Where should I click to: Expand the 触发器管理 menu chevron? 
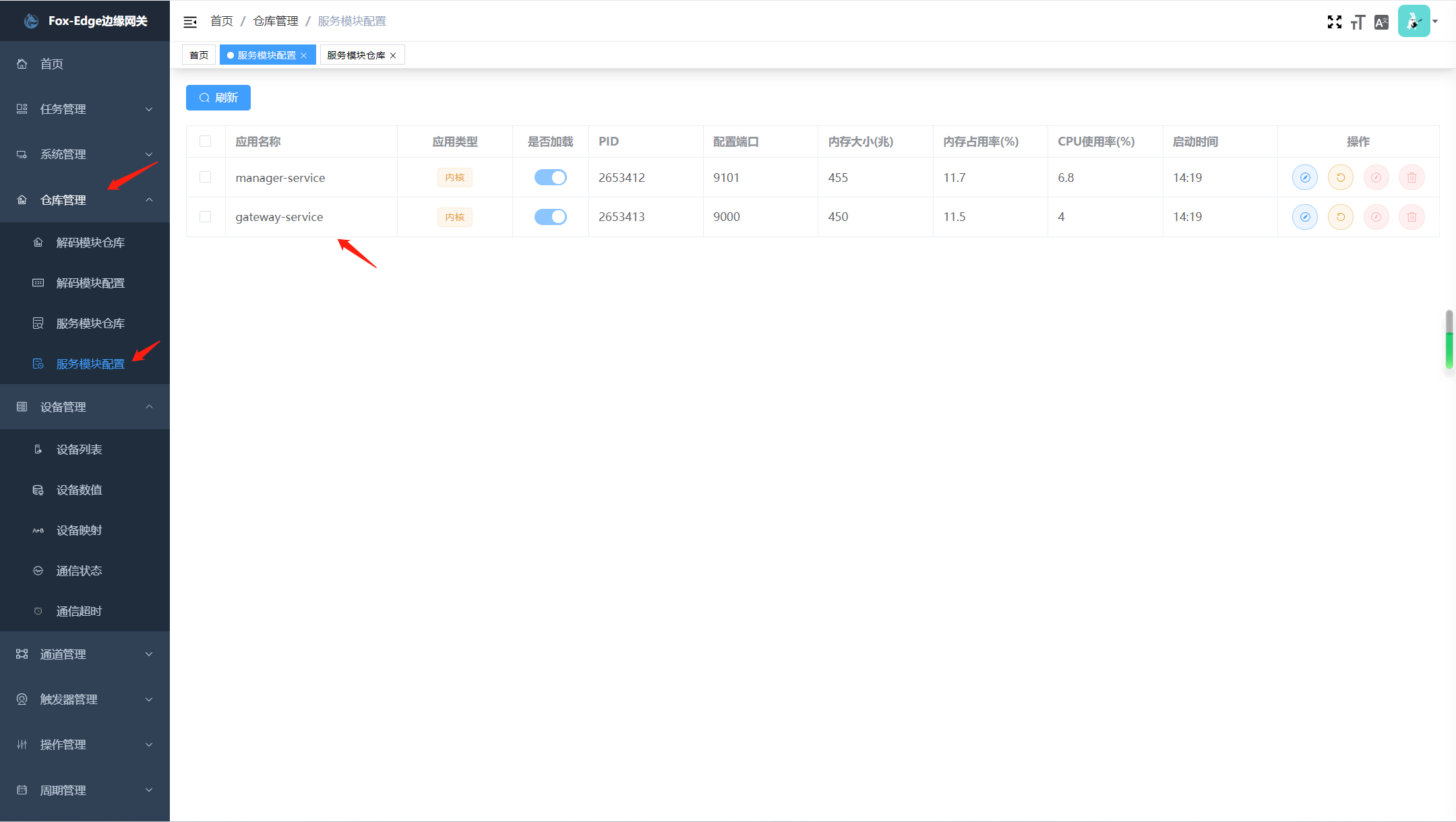pos(149,699)
